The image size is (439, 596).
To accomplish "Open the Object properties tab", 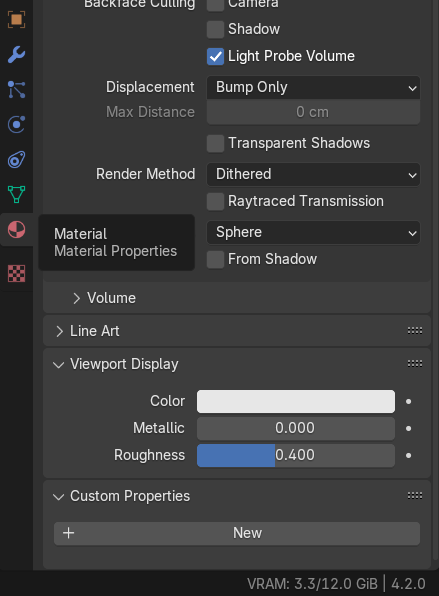I will pyautogui.click(x=16, y=19).
